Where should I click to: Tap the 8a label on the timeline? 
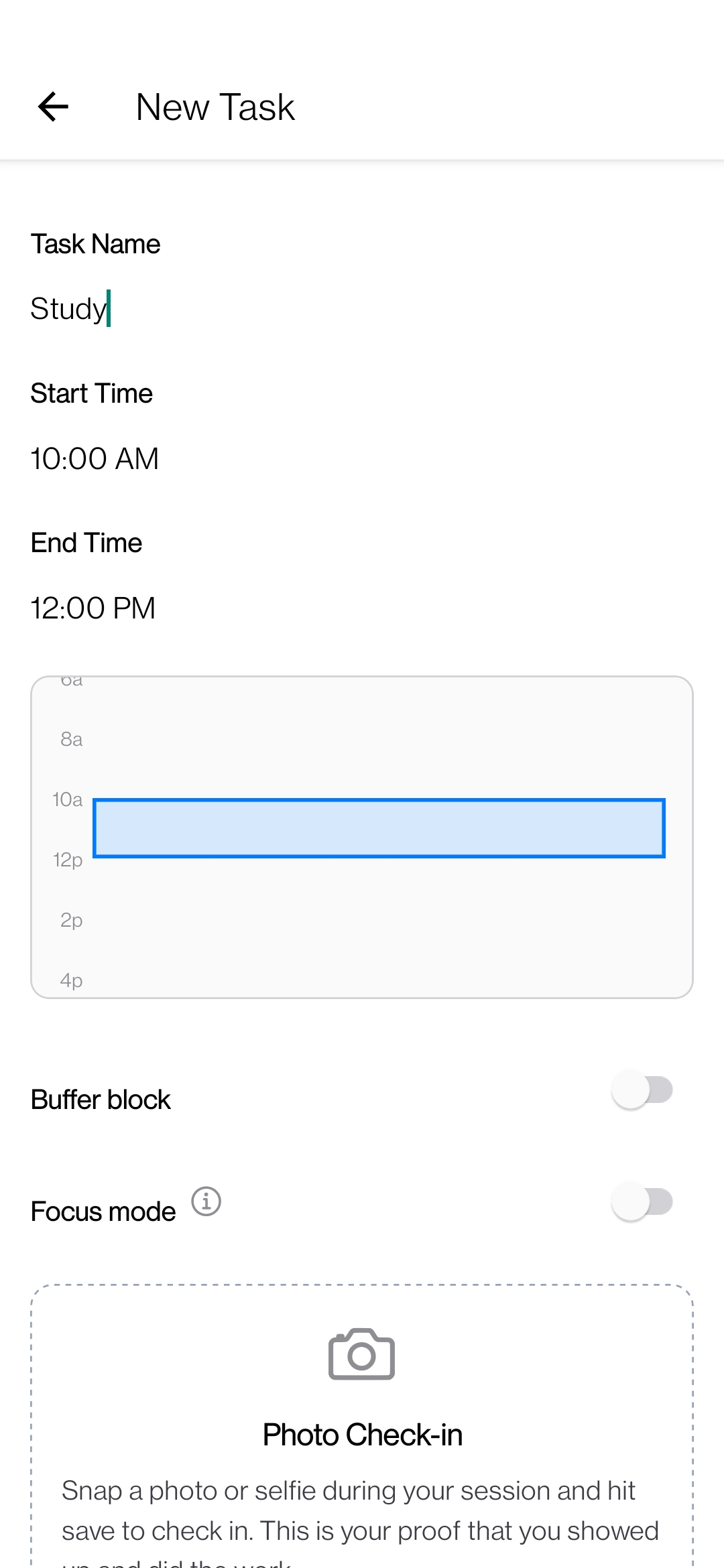coord(70,740)
